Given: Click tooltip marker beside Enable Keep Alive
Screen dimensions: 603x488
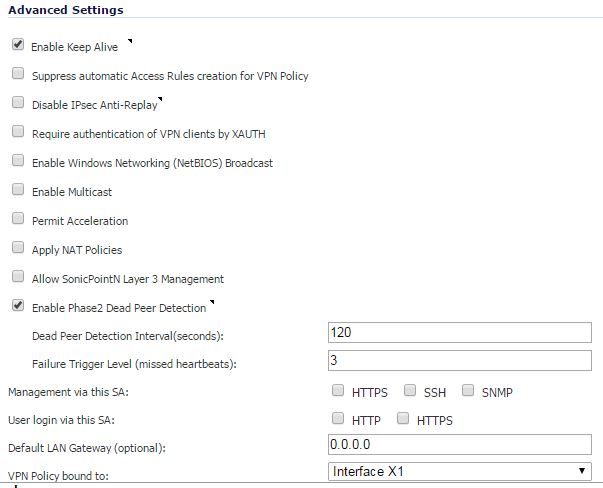Looking at the screenshot, I should click(x=130, y=41).
